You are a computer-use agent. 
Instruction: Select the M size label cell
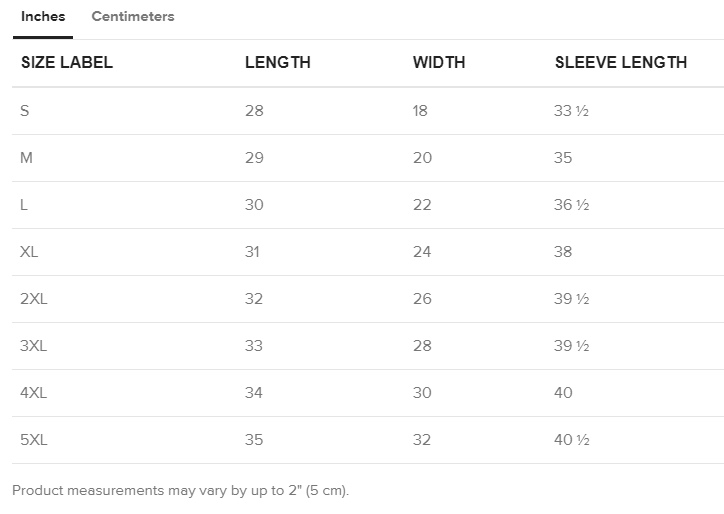click(27, 158)
